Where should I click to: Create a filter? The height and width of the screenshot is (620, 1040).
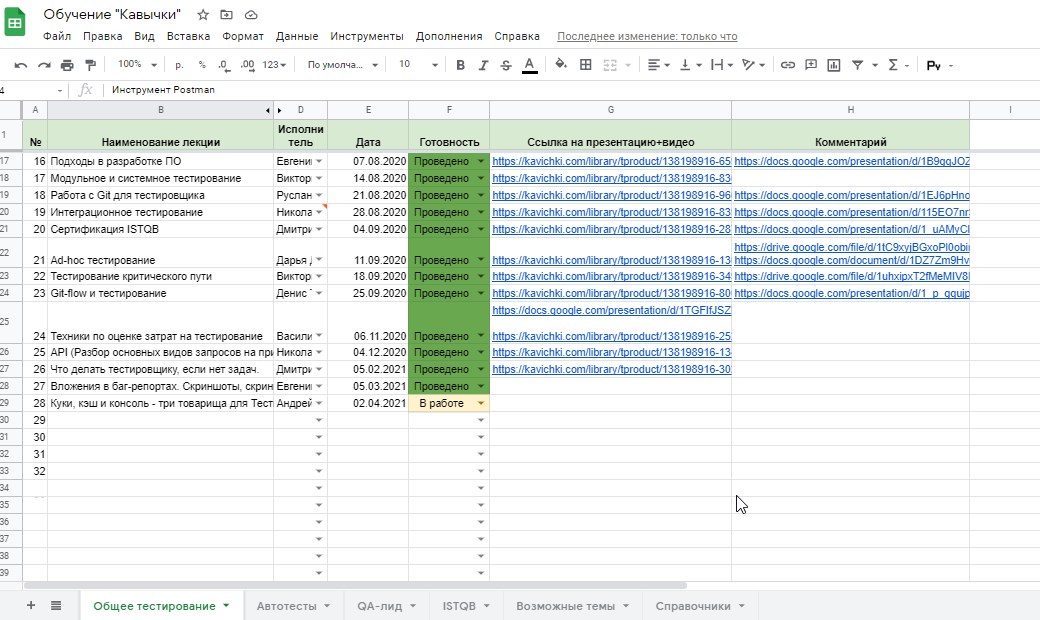click(x=858, y=65)
